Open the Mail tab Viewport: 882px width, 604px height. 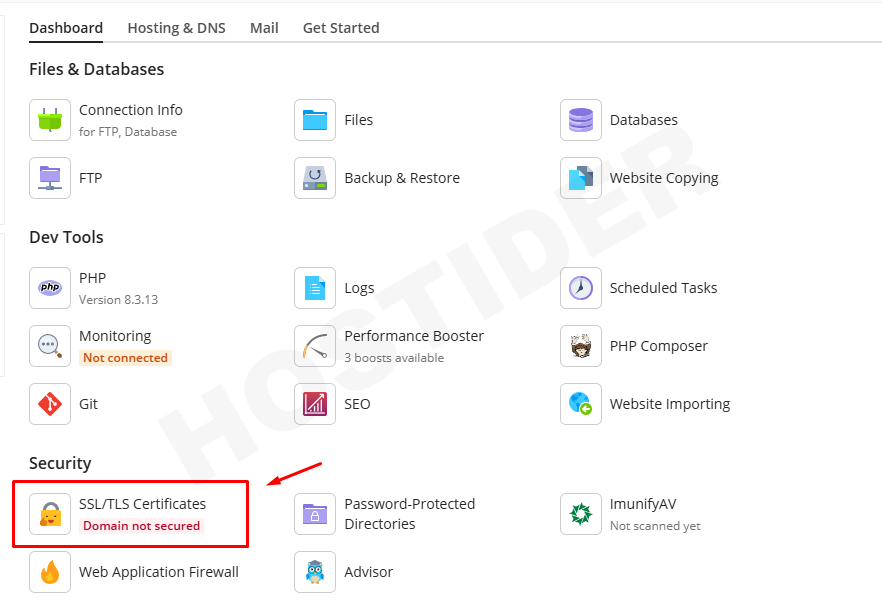coord(264,28)
